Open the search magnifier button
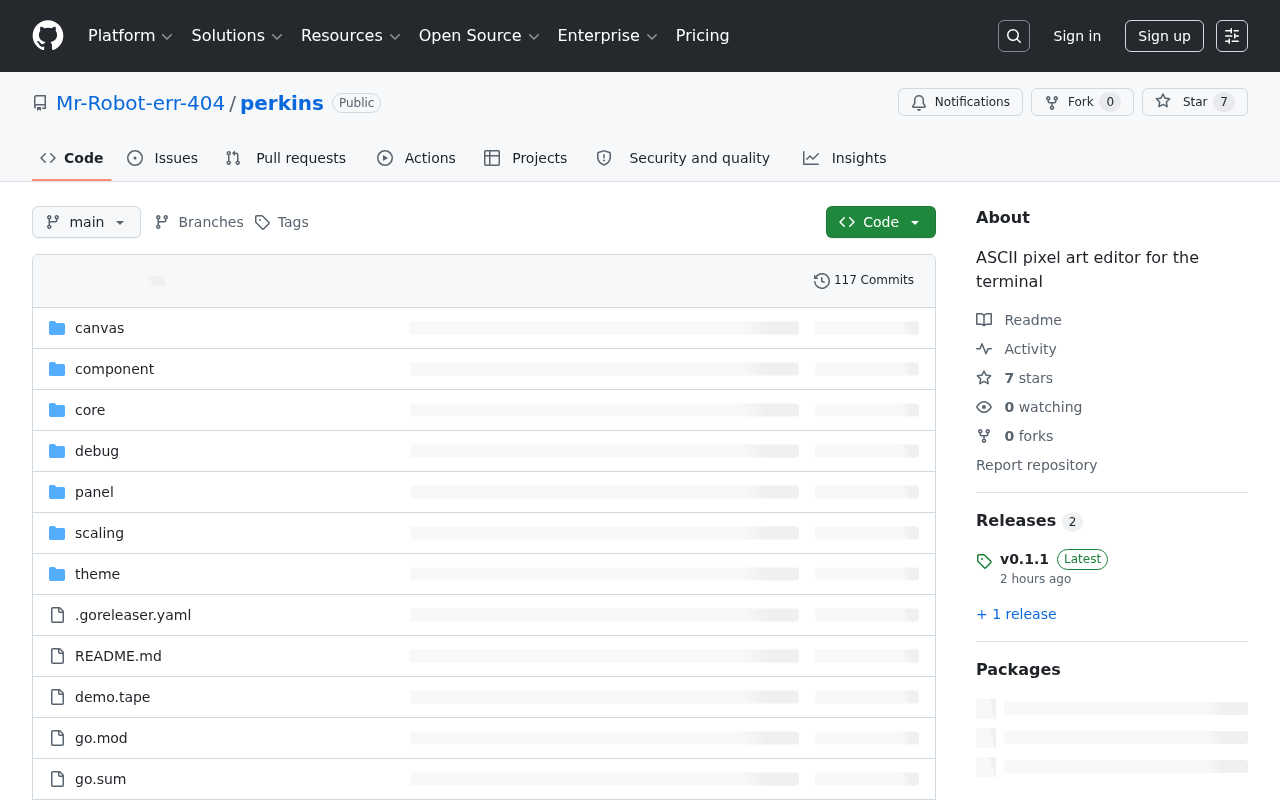Viewport: 1280px width, 800px height. [x=1014, y=36]
